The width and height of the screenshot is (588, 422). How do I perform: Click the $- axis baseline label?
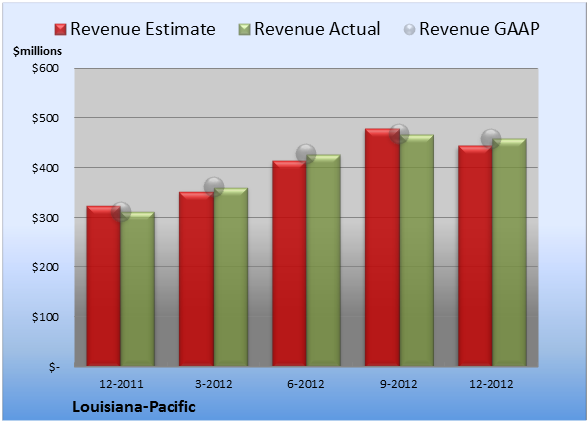tap(54, 367)
